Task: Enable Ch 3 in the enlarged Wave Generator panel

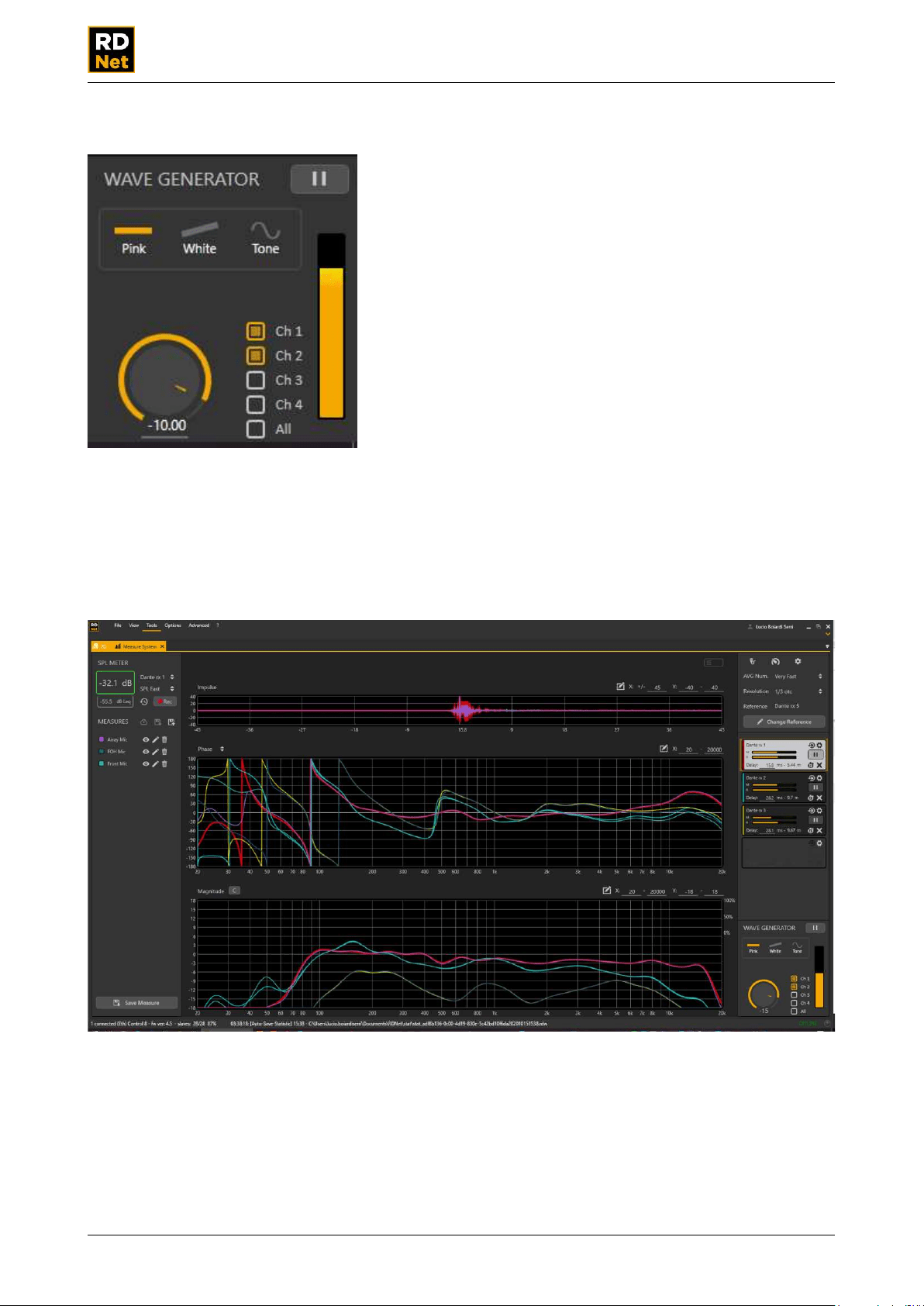Action: click(256, 380)
